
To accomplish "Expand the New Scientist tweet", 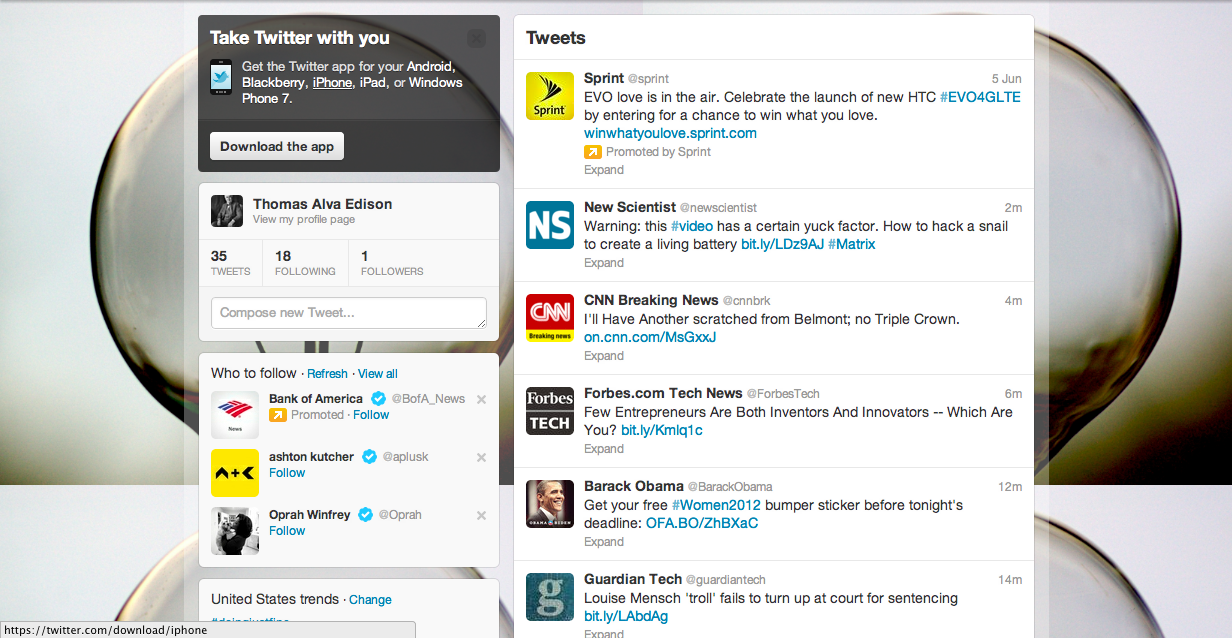I will pyautogui.click(x=604, y=263).
